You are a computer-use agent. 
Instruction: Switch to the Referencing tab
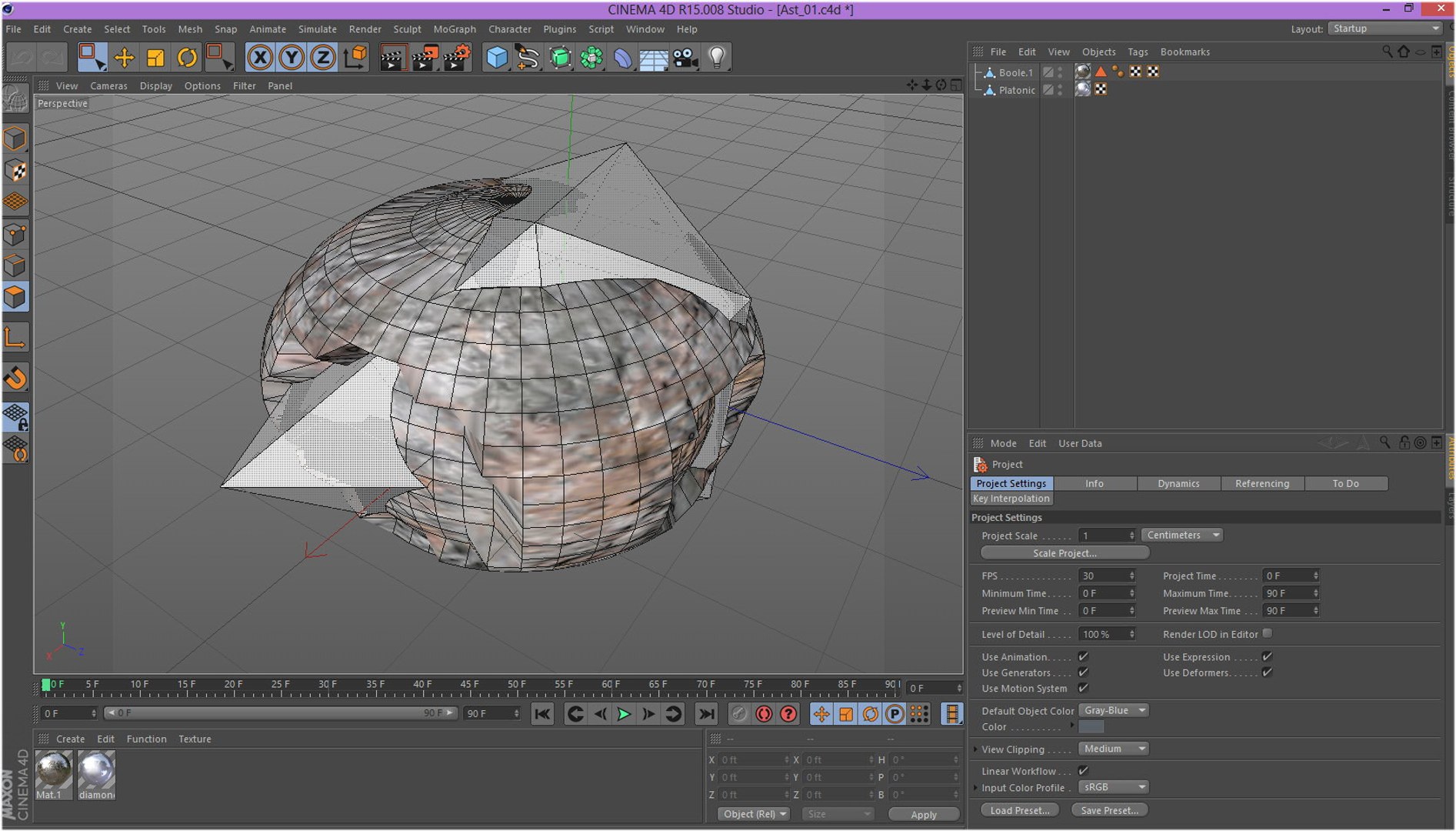pyautogui.click(x=1262, y=483)
